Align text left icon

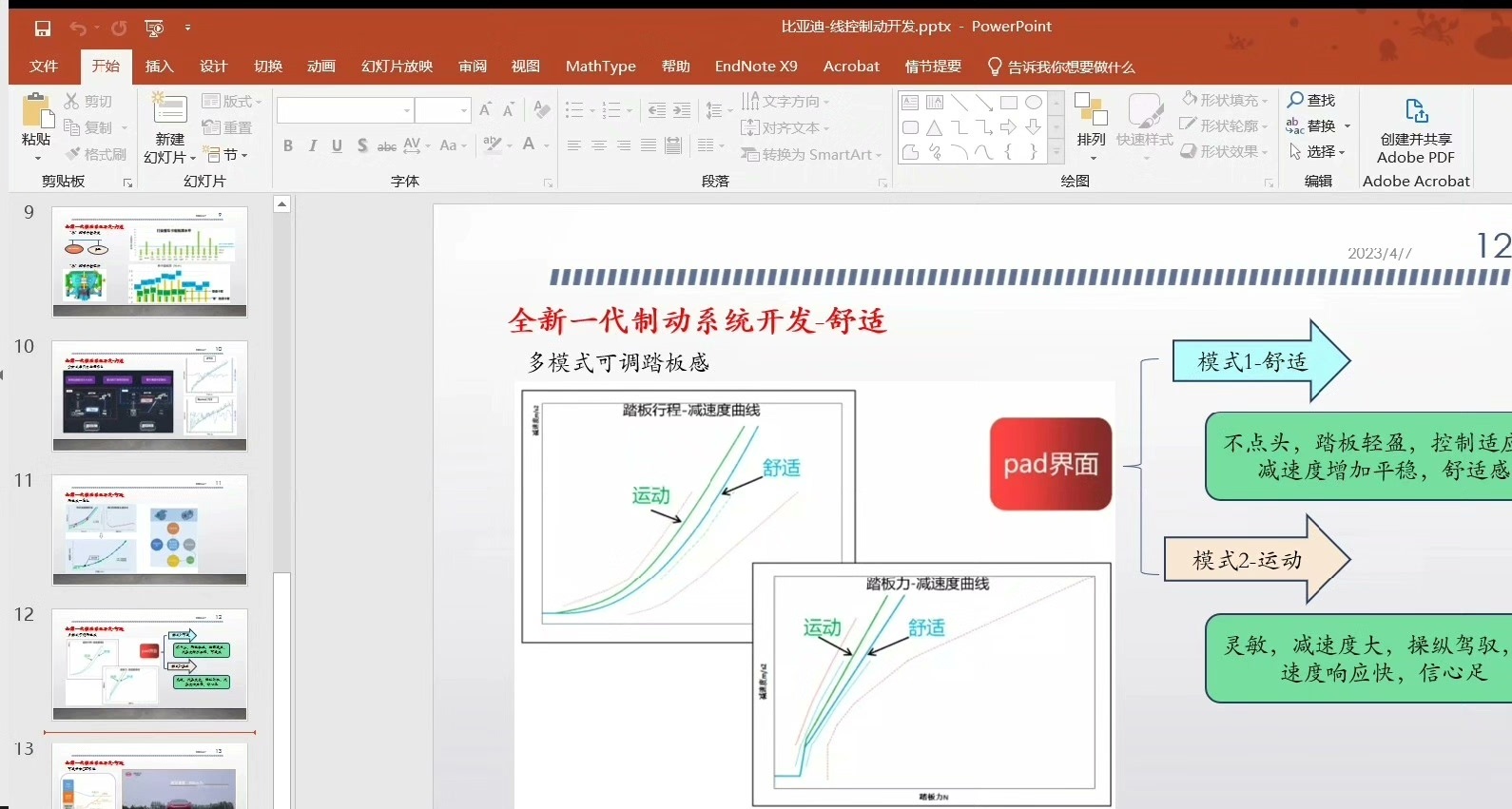point(574,145)
